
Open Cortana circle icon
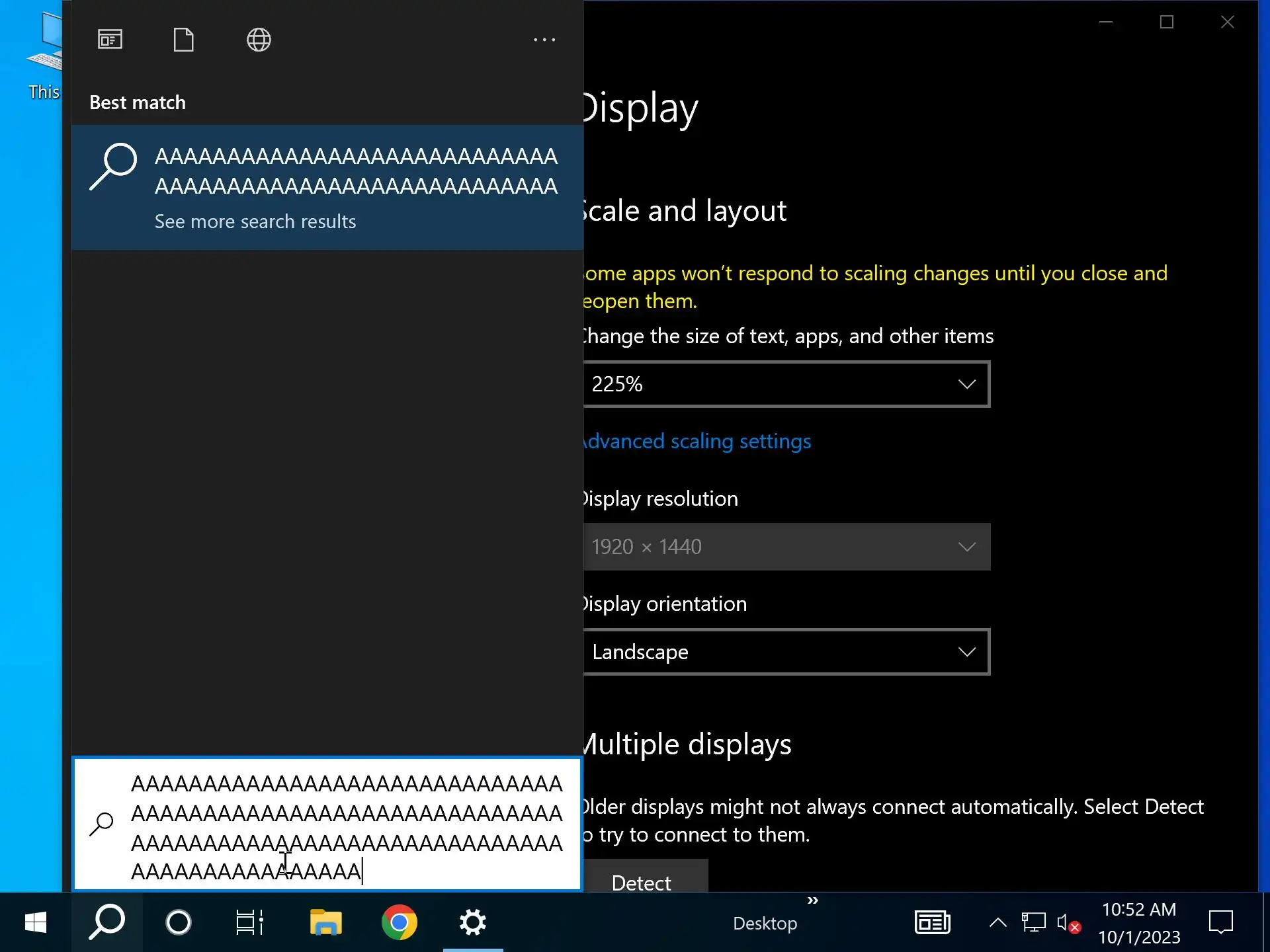click(178, 922)
